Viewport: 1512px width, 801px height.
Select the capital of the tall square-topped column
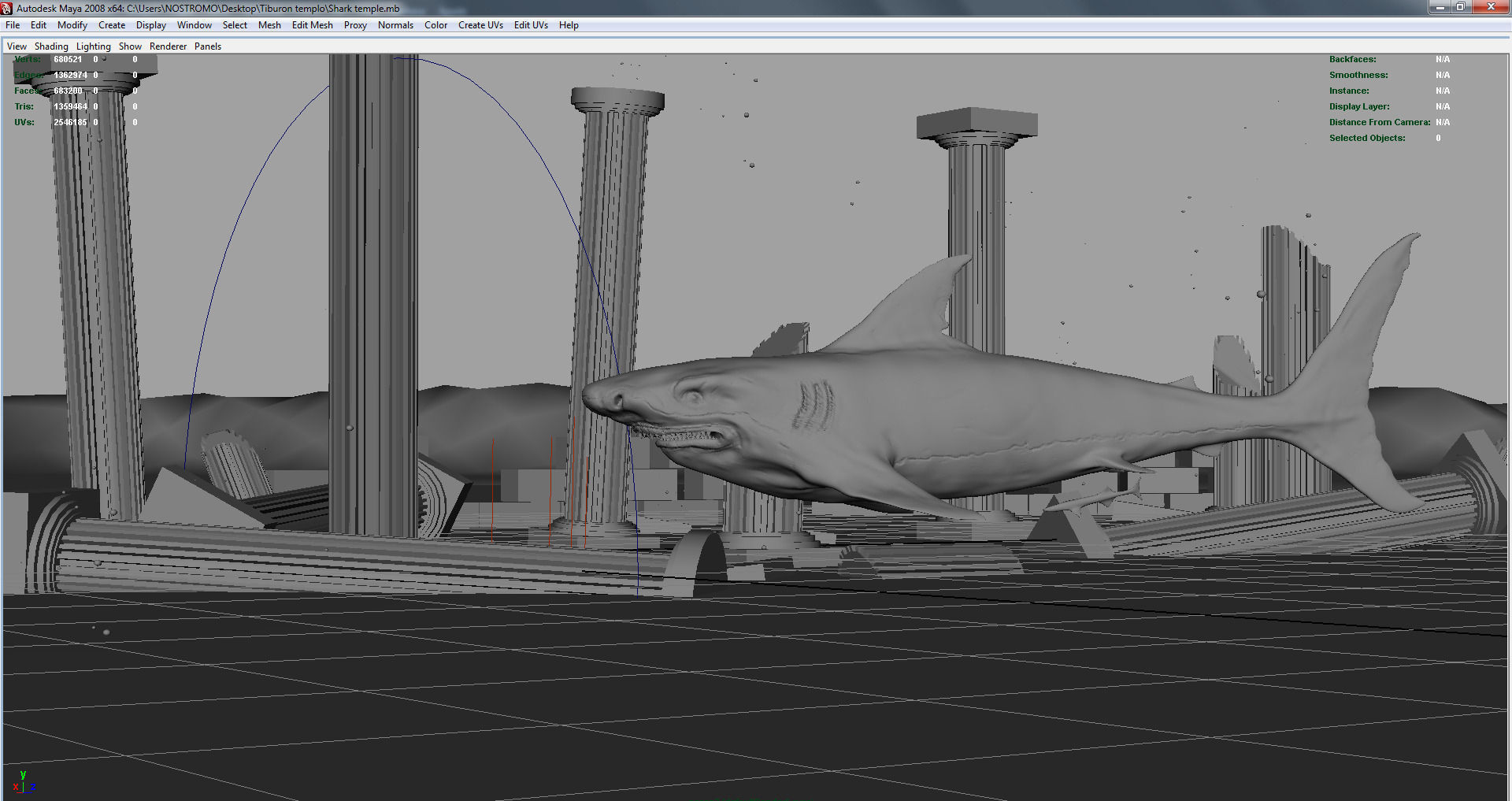(976, 128)
